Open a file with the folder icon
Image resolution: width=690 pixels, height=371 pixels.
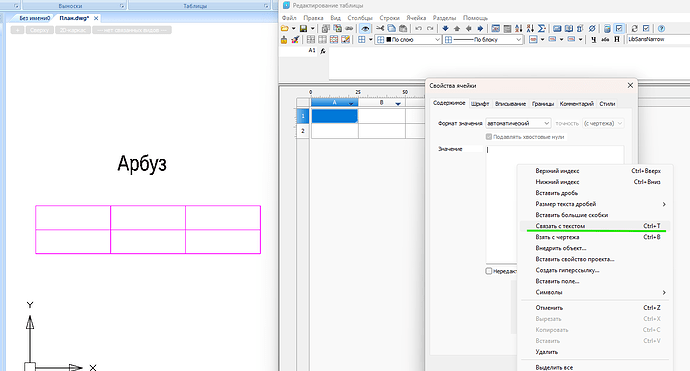tap(285, 29)
